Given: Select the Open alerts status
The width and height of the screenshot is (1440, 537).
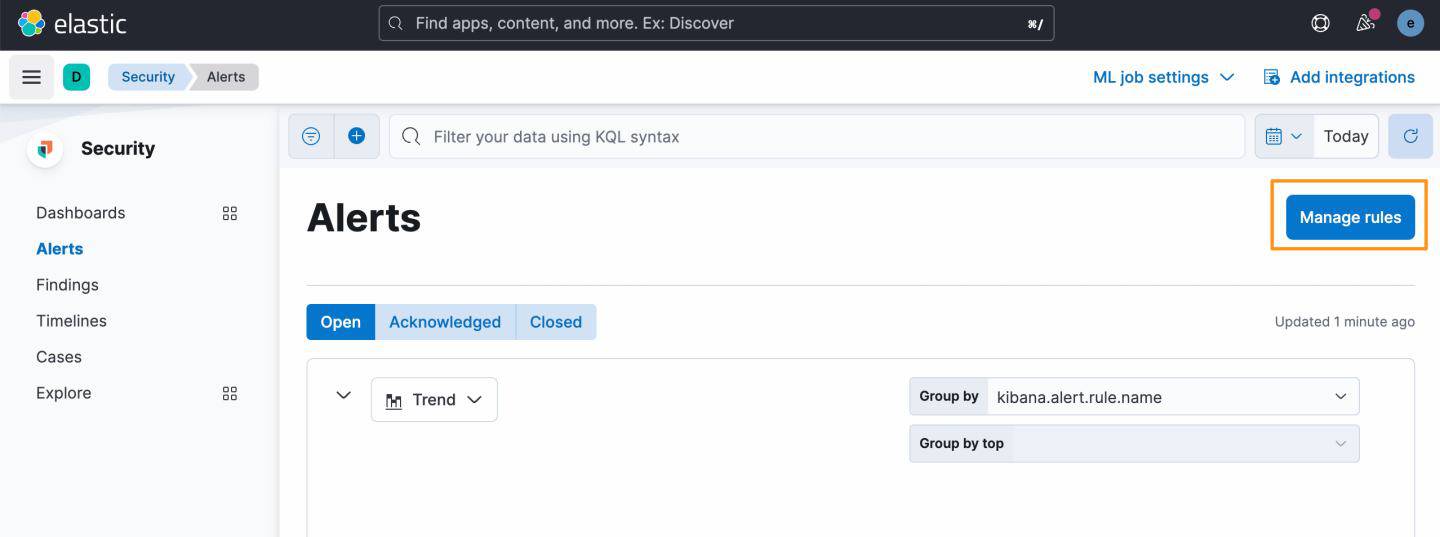Looking at the screenshot, I should 340,322.
